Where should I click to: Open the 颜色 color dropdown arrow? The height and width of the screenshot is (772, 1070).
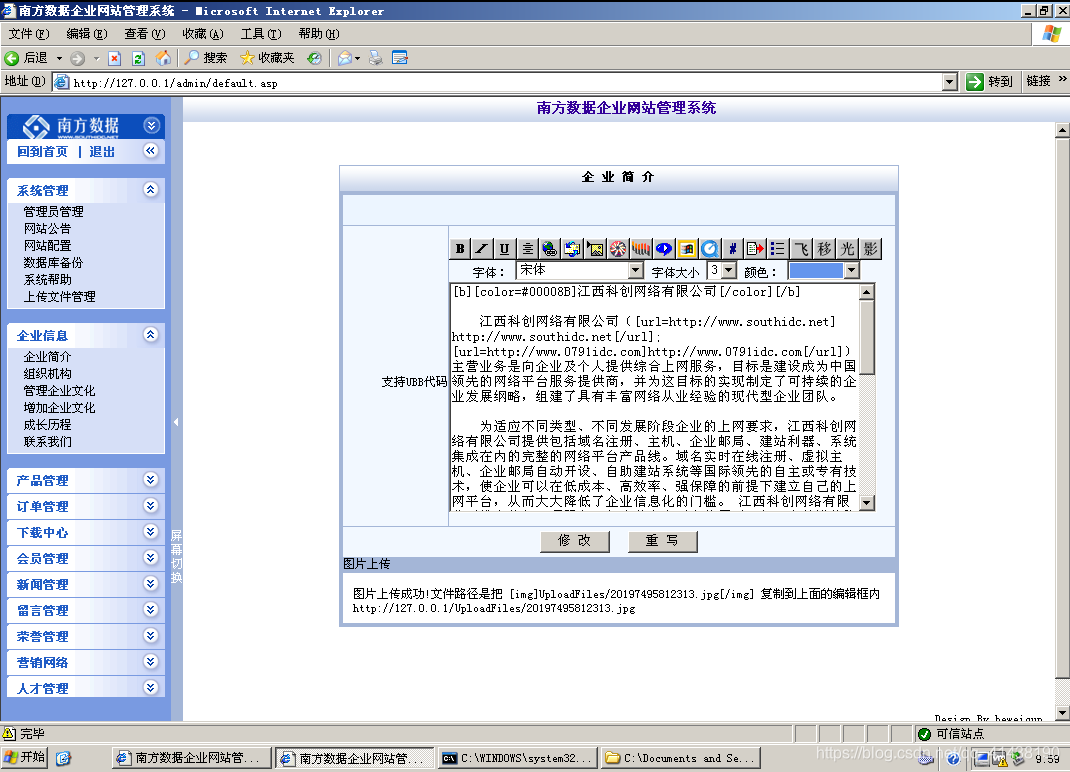pos(851,271)
